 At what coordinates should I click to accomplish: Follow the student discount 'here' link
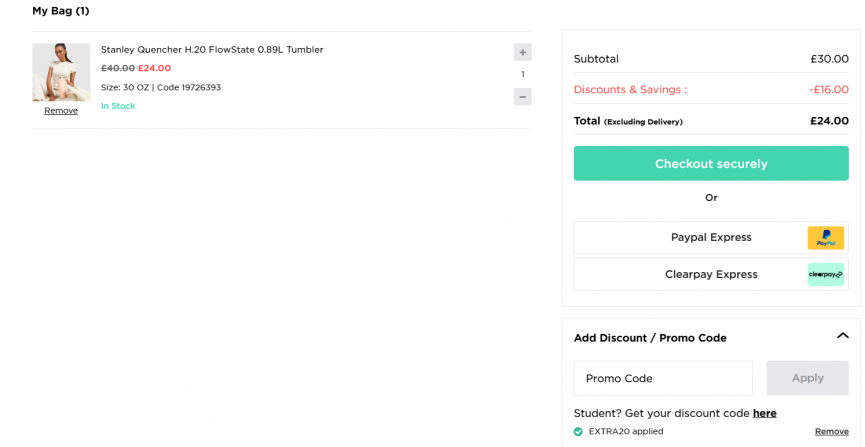coord(764,413)
